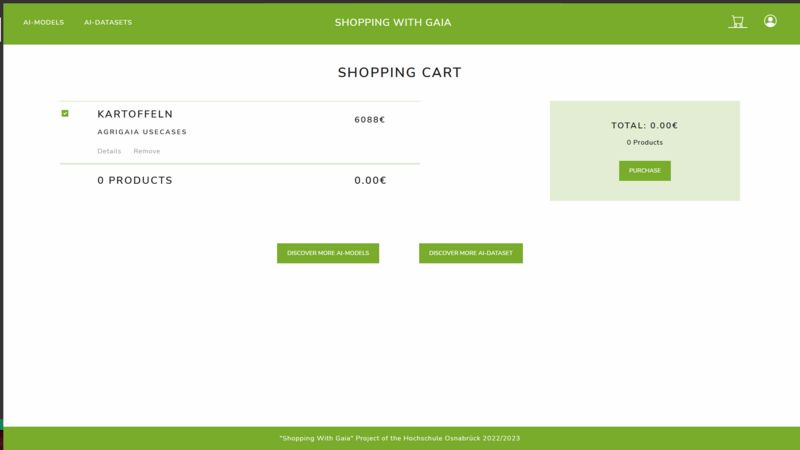The width and height of the screenshot is (800, 450).
Task: Click 0 Products label under the total
Action: click(x=644, y=142)
